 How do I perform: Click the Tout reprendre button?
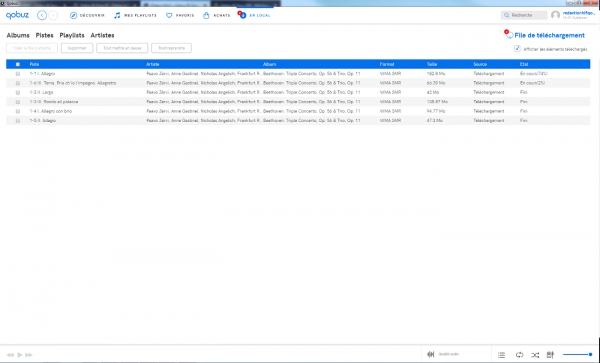(x=171, y=48)
